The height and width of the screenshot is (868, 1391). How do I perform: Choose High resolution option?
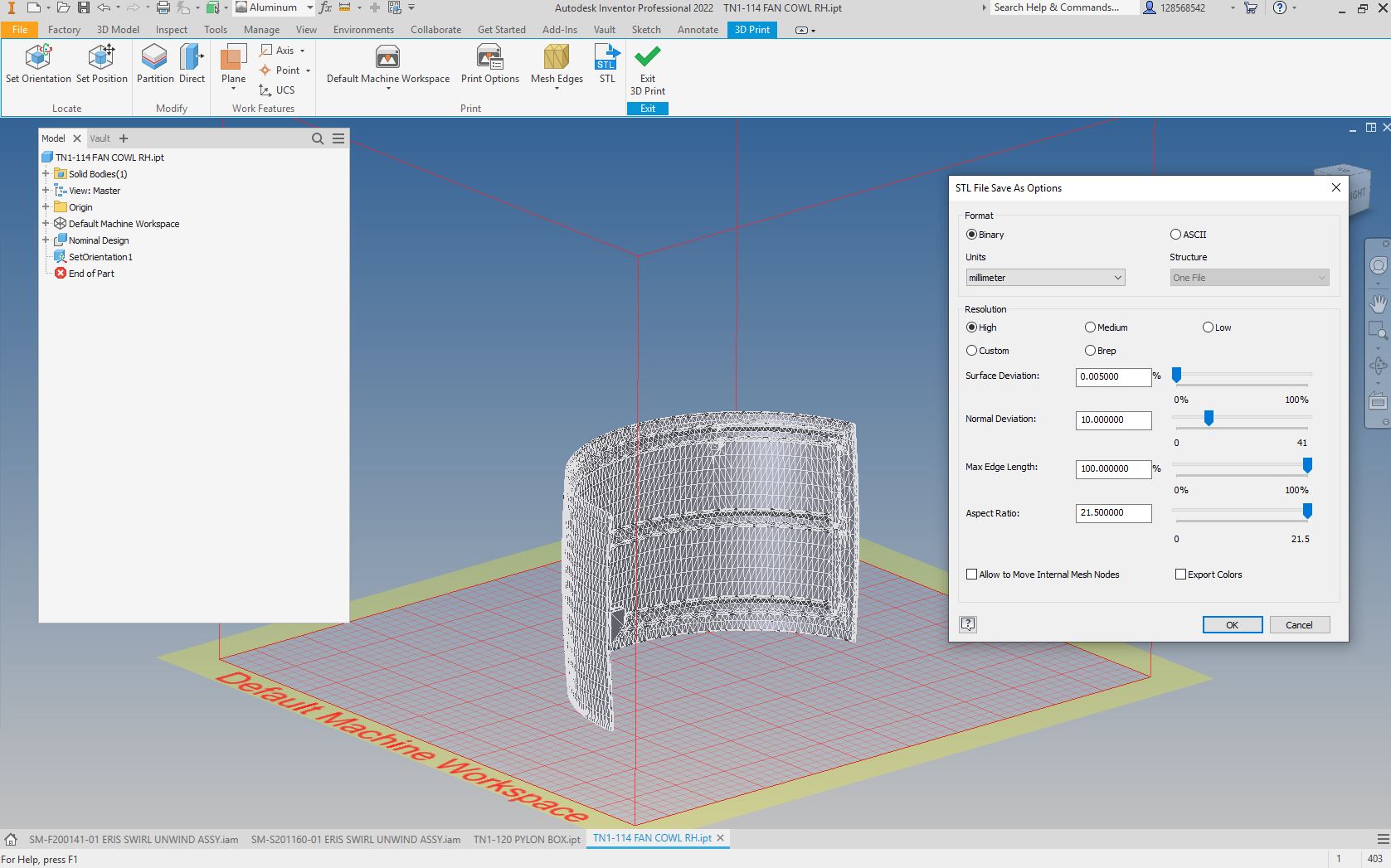(971, 327)
